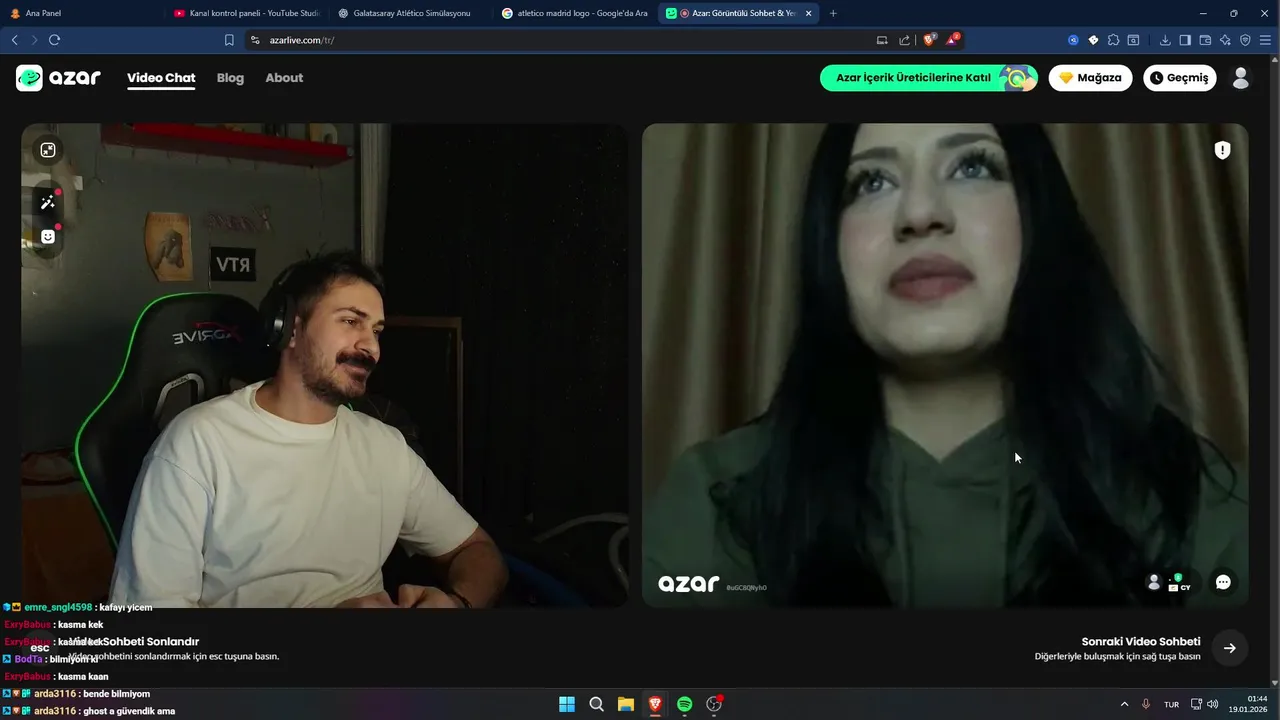Open OBS Studio from the taskbar

tap(714, 704)
